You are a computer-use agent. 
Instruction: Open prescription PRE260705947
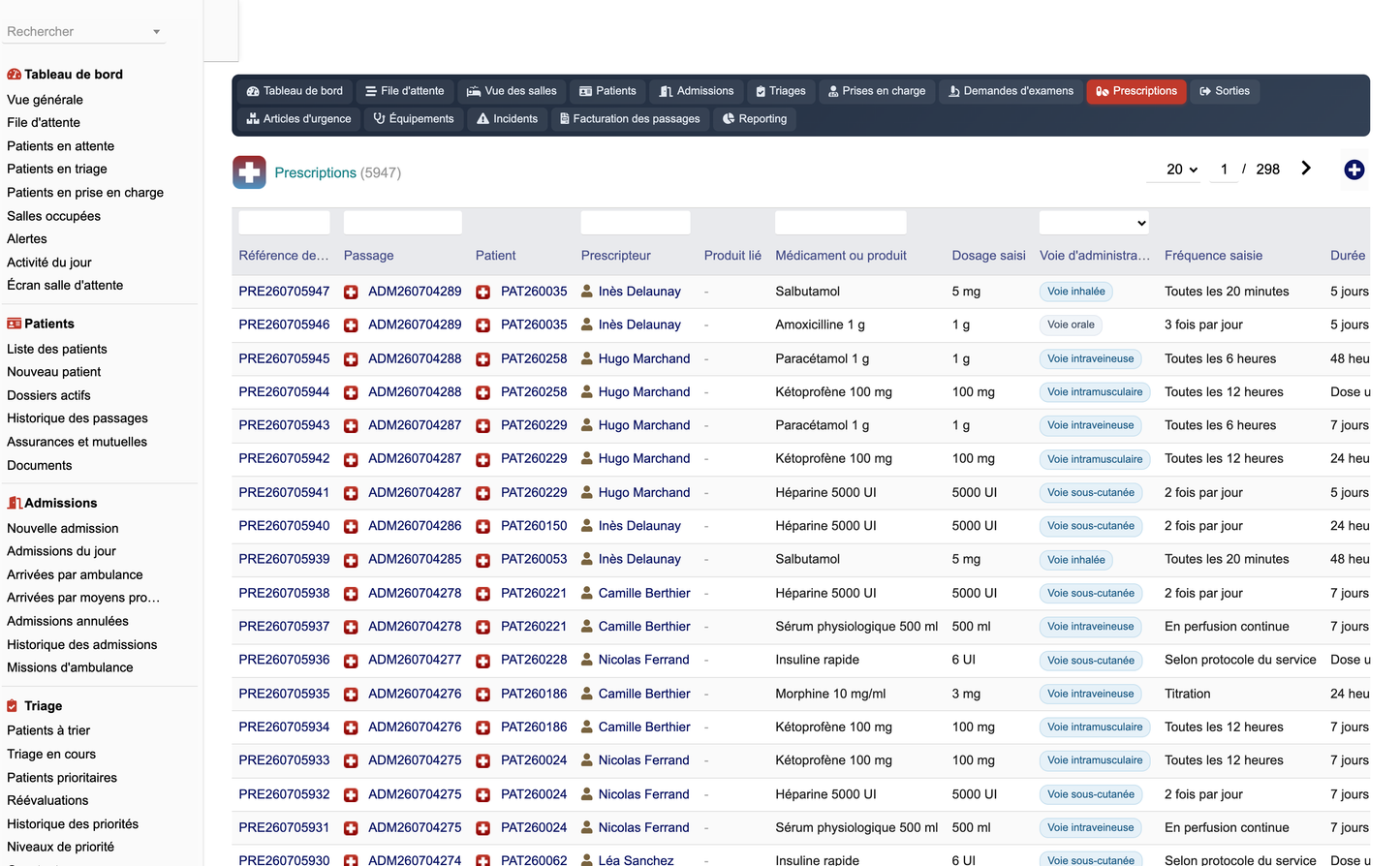(284, 292)
